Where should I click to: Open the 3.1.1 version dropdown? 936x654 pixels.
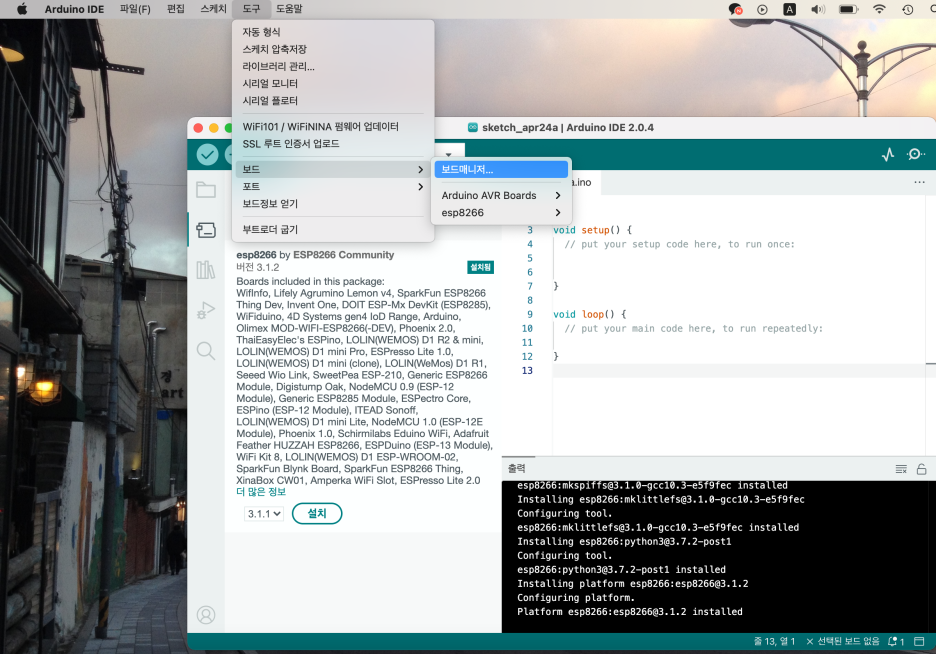click(263, 514)
